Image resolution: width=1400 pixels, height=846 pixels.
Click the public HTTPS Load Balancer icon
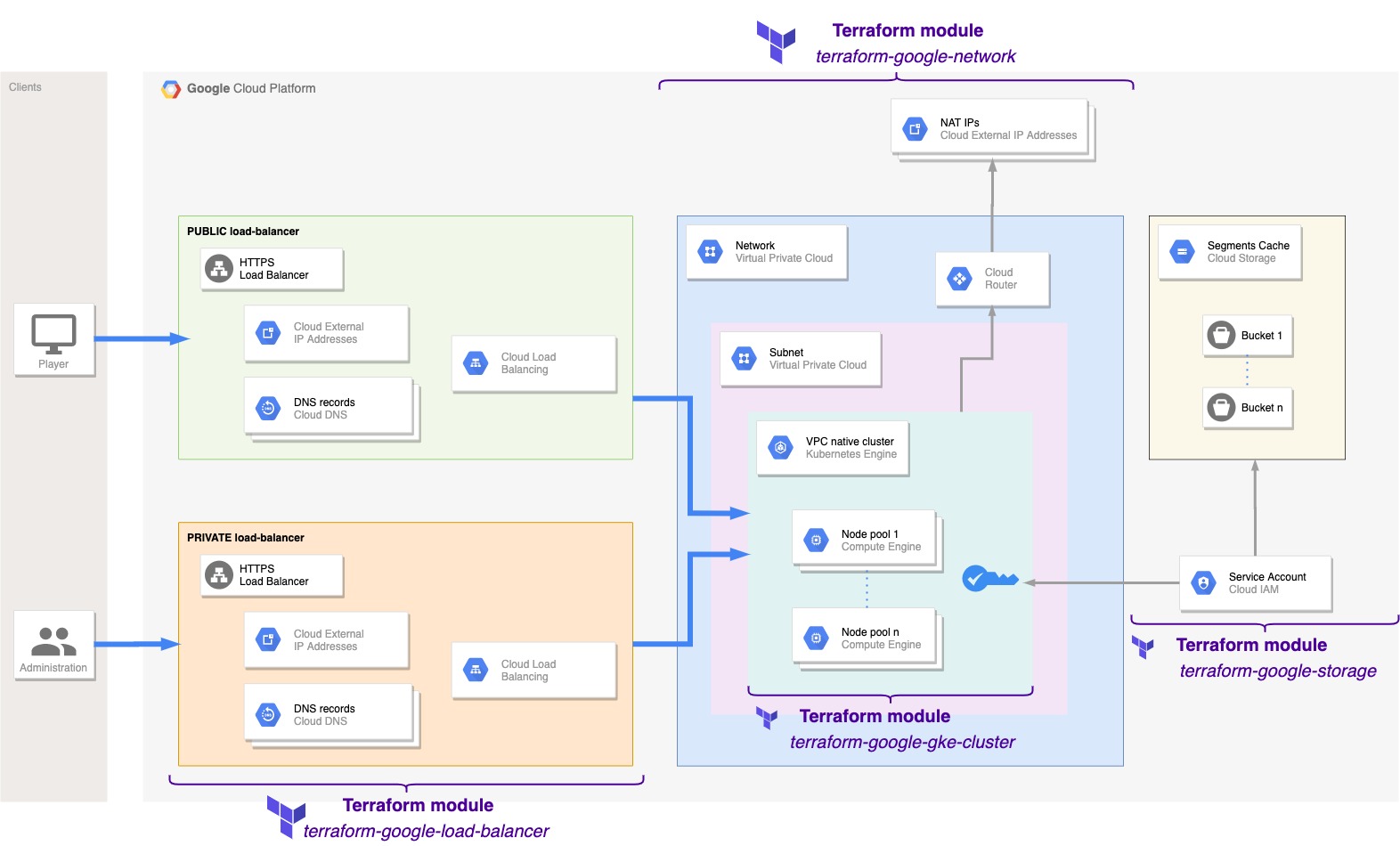point(219,268)
